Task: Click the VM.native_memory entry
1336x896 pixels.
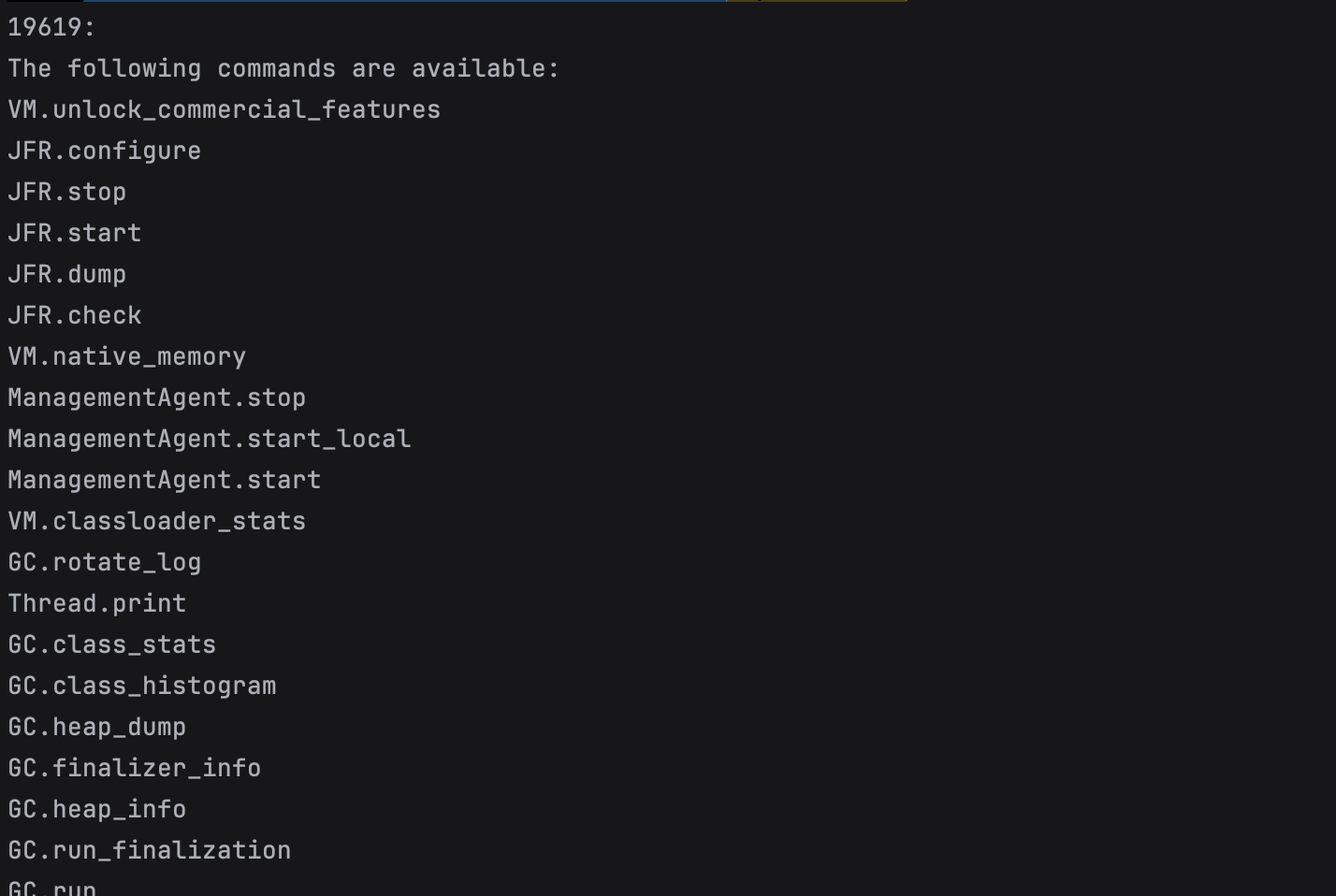Action: click(x=126, y=356)
